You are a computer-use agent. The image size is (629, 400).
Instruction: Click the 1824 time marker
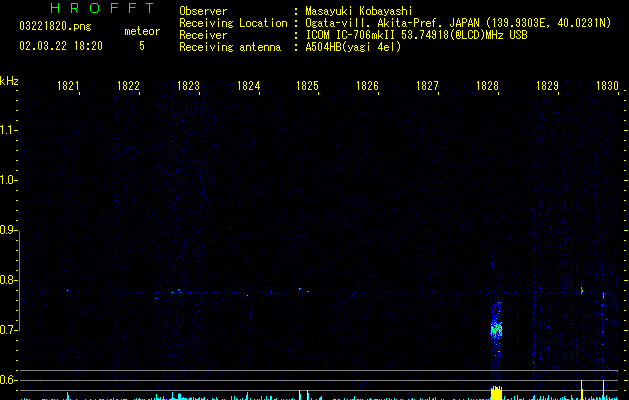click(x=248, y=86)
